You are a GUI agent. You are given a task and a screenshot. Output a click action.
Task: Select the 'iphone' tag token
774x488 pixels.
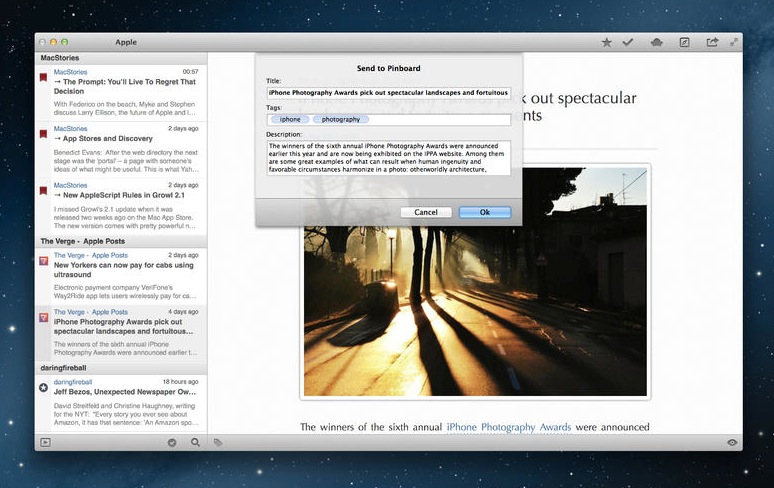(x=290, y=120)
